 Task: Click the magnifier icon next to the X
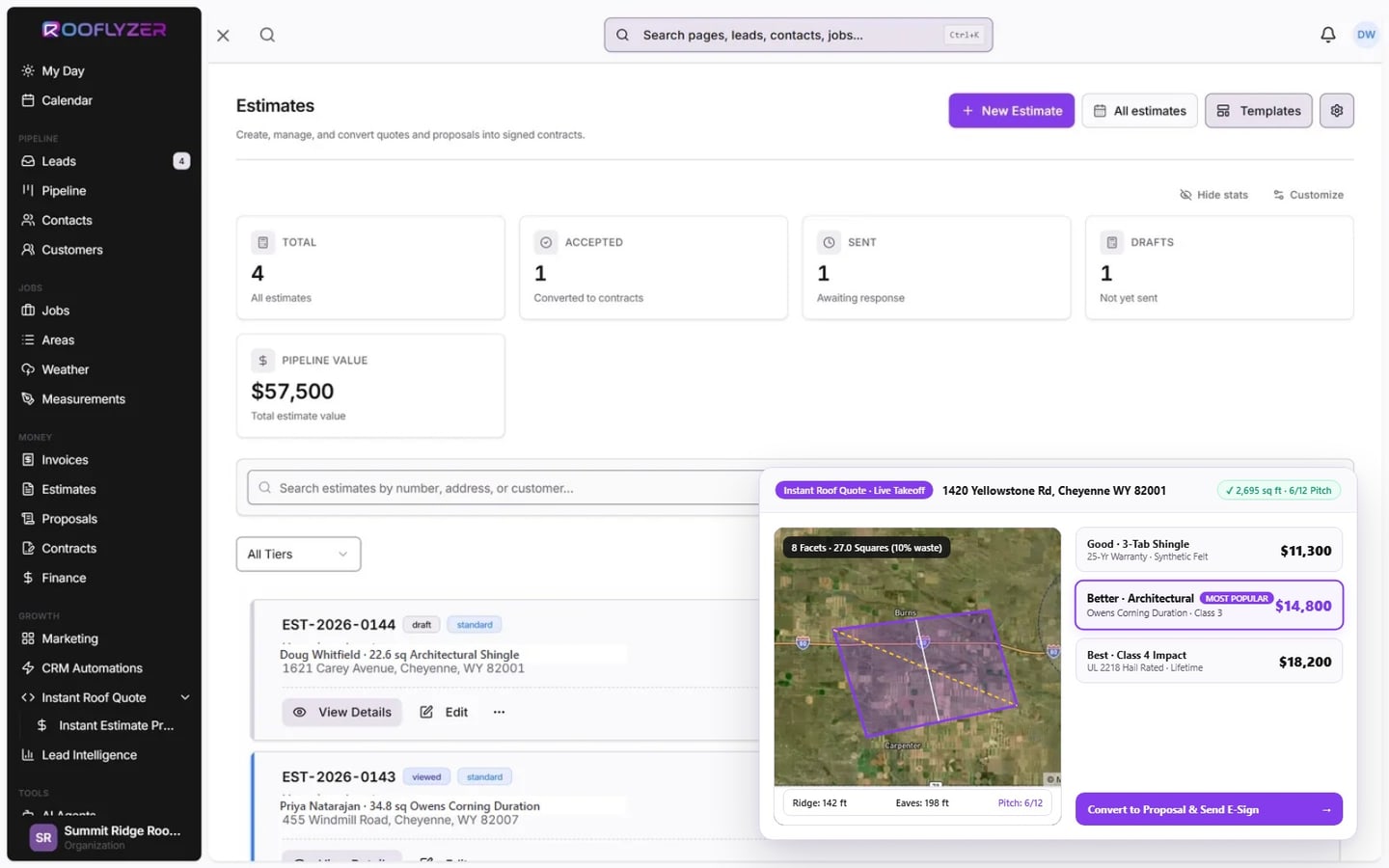(x=267, y=35)
